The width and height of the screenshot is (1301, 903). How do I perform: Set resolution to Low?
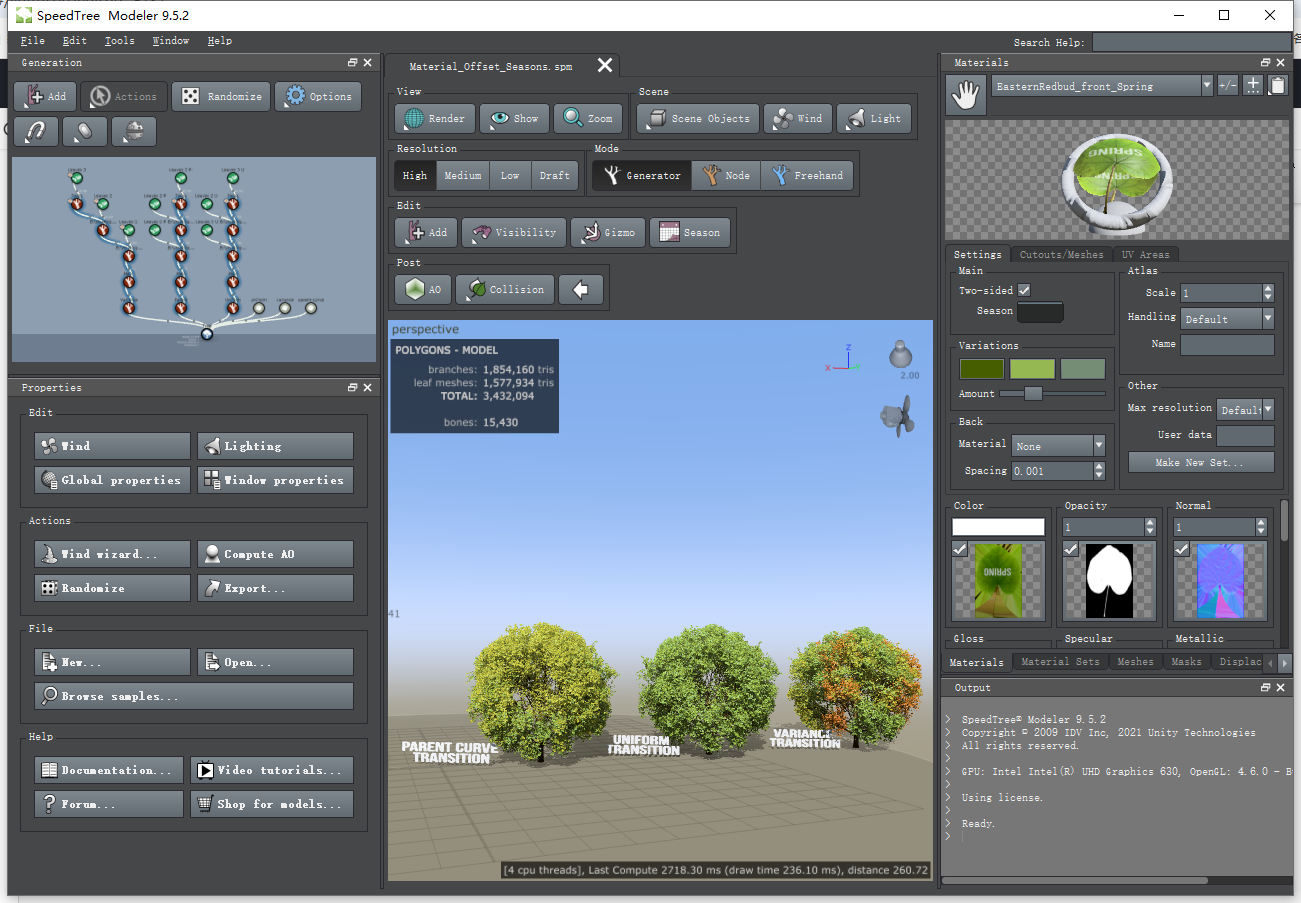[510, 175]
